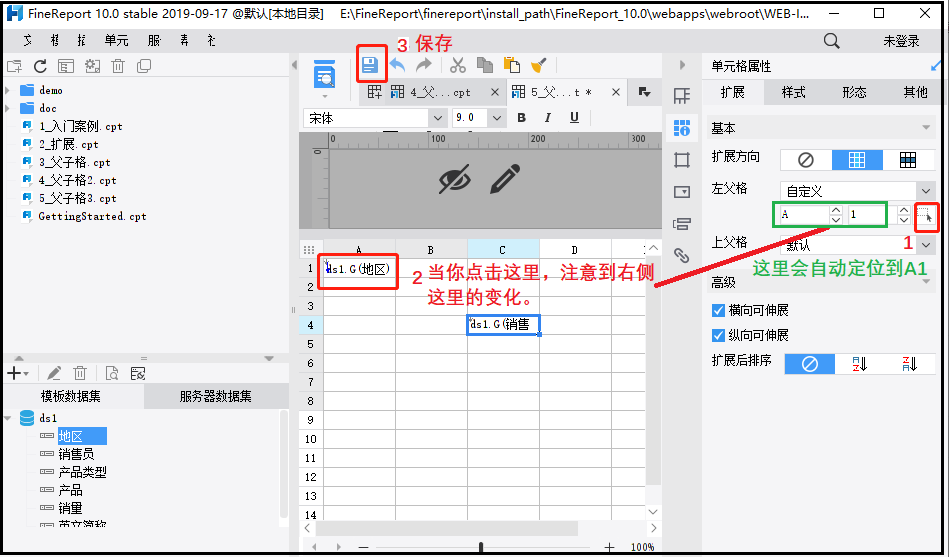Refresh the template file tree

click(40, 66)
